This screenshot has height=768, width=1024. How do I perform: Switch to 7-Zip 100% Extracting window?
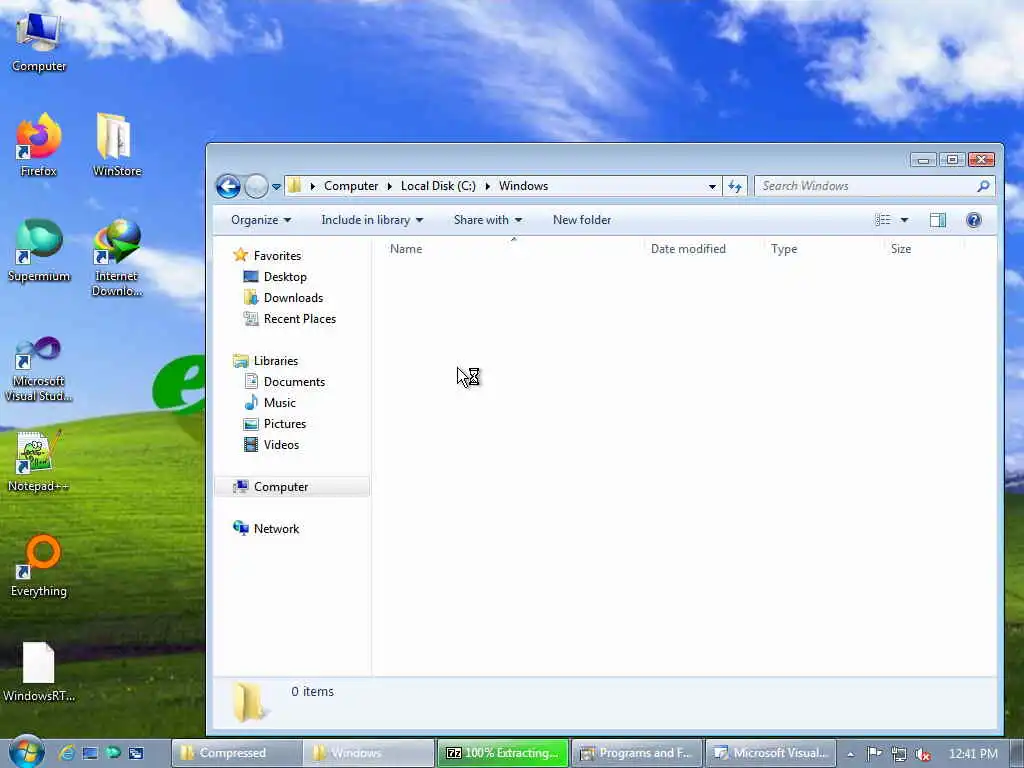click(x=503, y=753)
